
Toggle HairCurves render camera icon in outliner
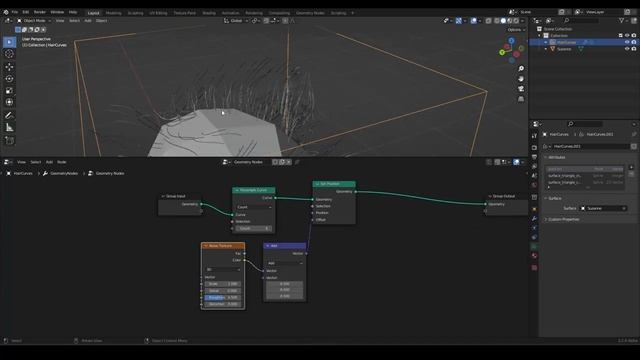point(634,42)
